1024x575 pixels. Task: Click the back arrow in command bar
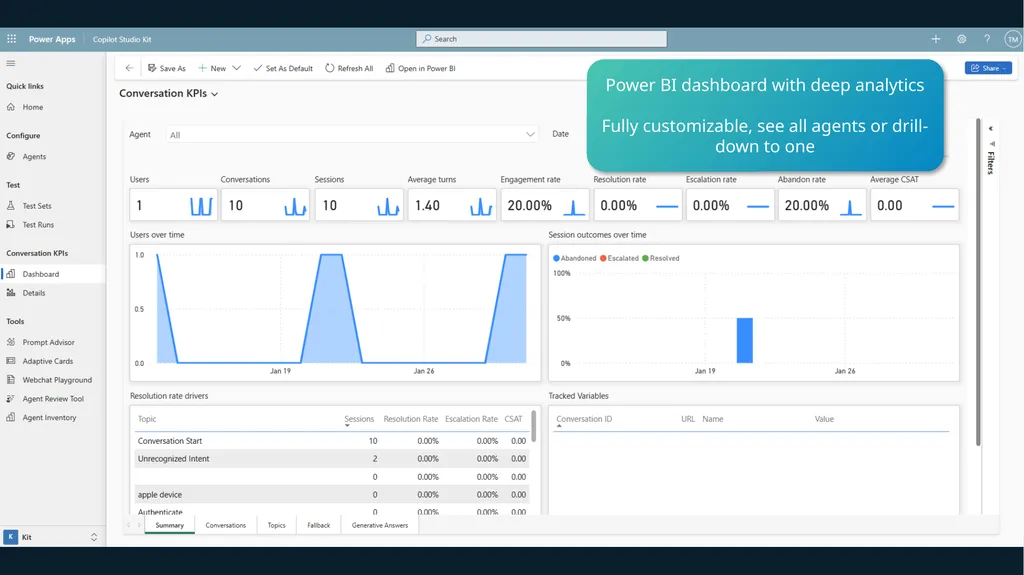129,68
